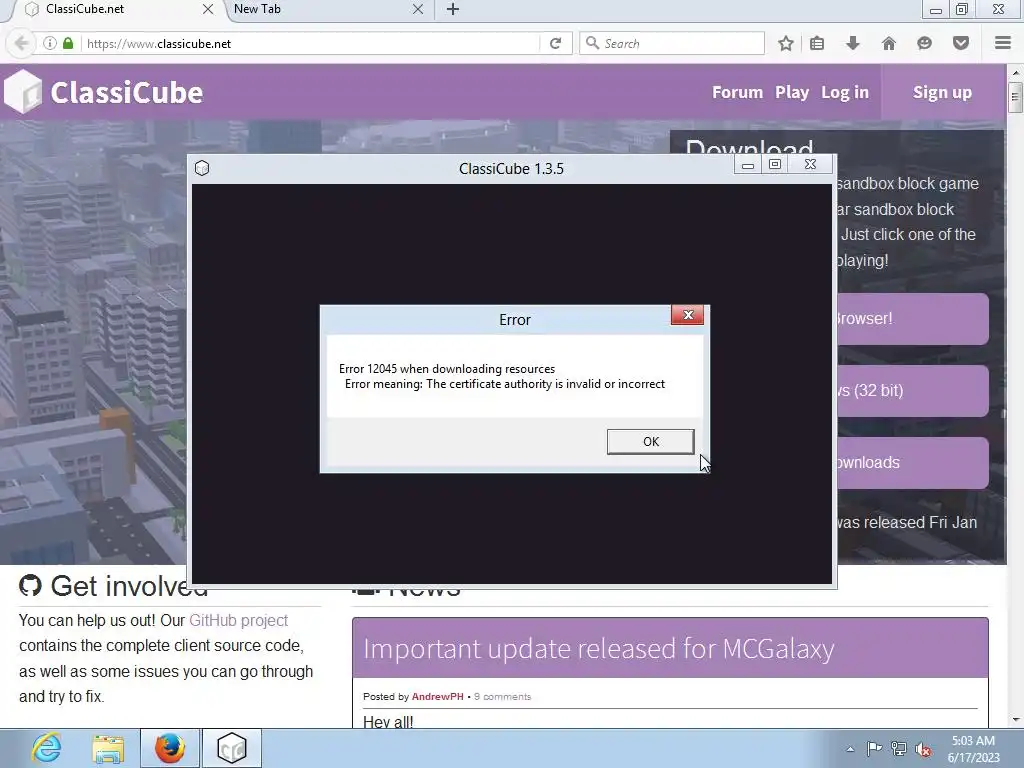Open Internet Explorer from taskbar
This screenshot has width=1024, height=768.
point(46,748)
